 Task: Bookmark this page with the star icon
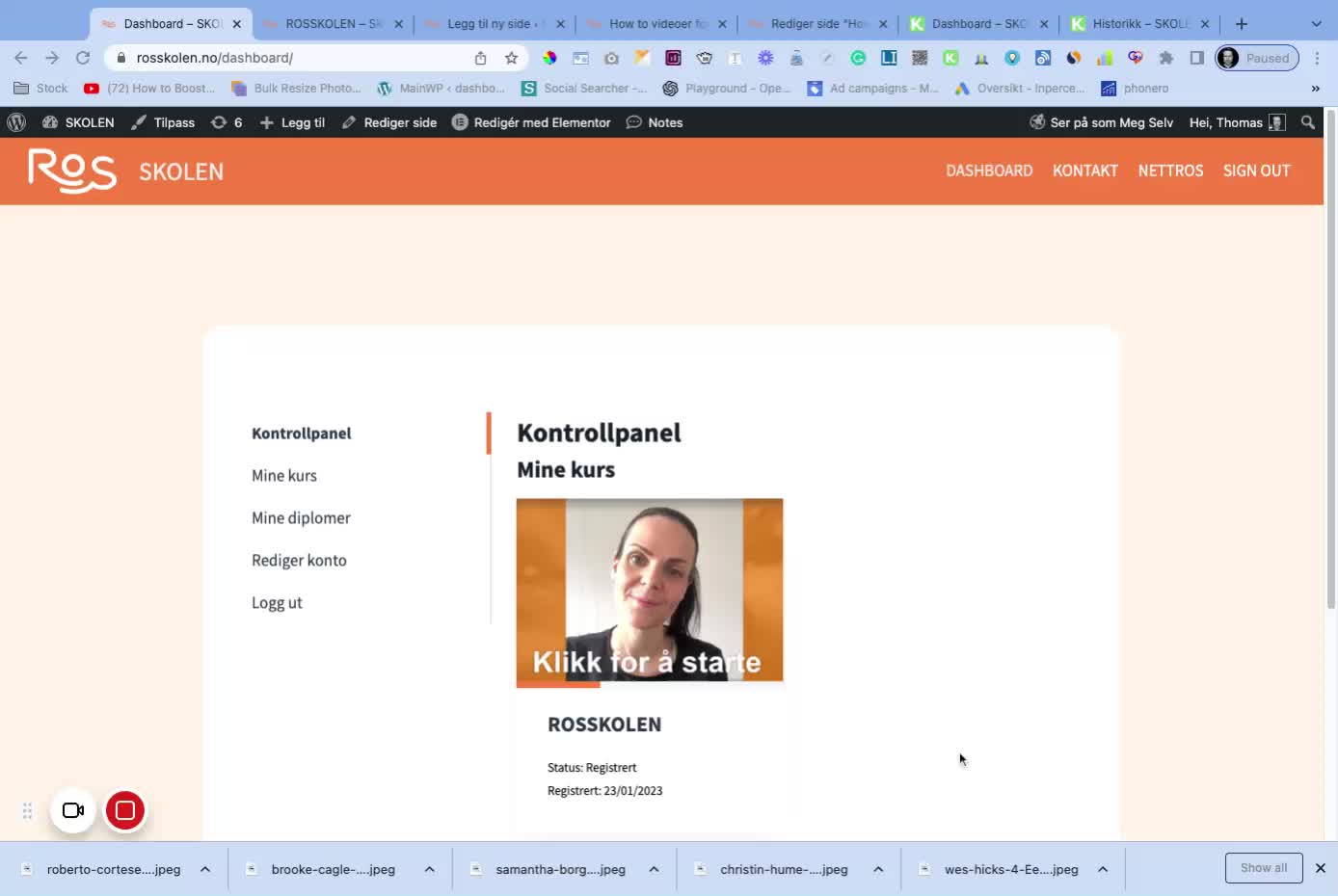coord(512,58)
